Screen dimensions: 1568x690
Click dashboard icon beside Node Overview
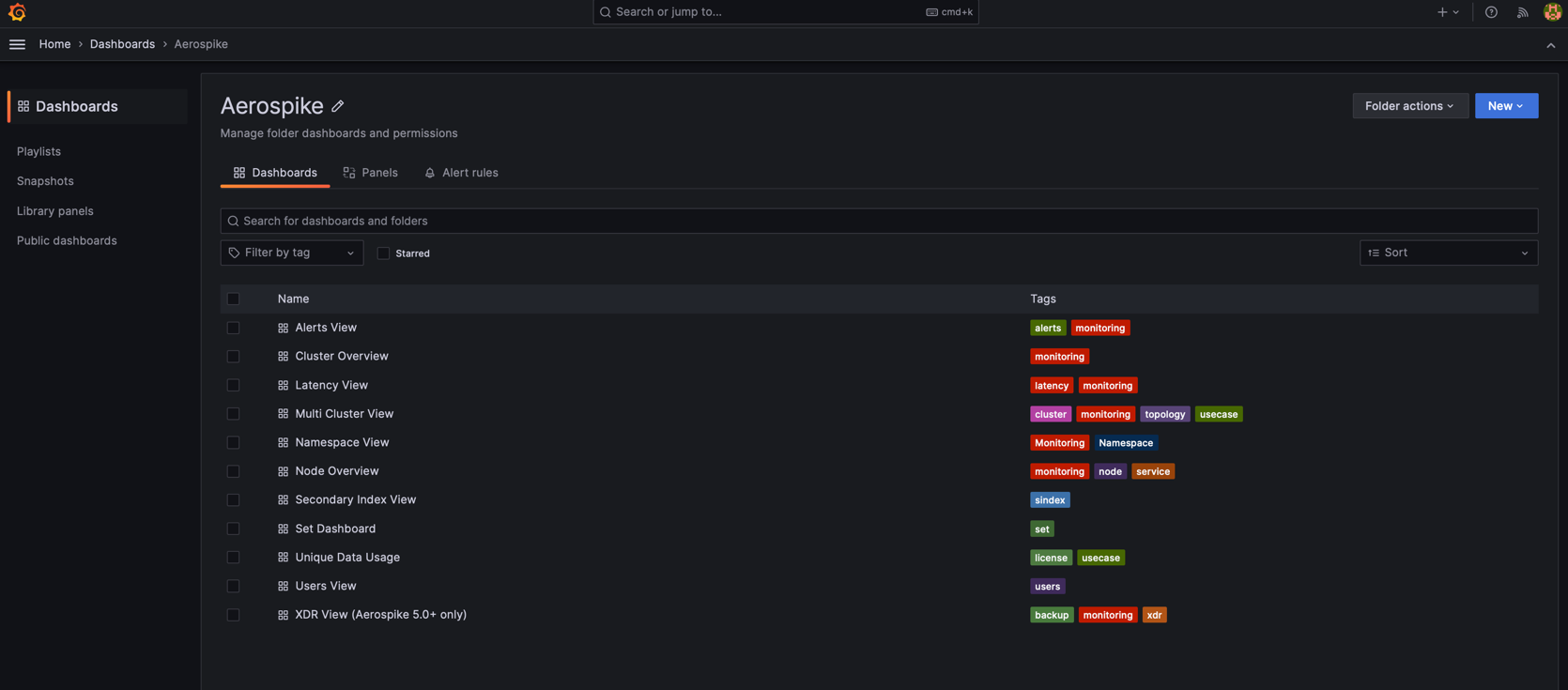point(283,471)
